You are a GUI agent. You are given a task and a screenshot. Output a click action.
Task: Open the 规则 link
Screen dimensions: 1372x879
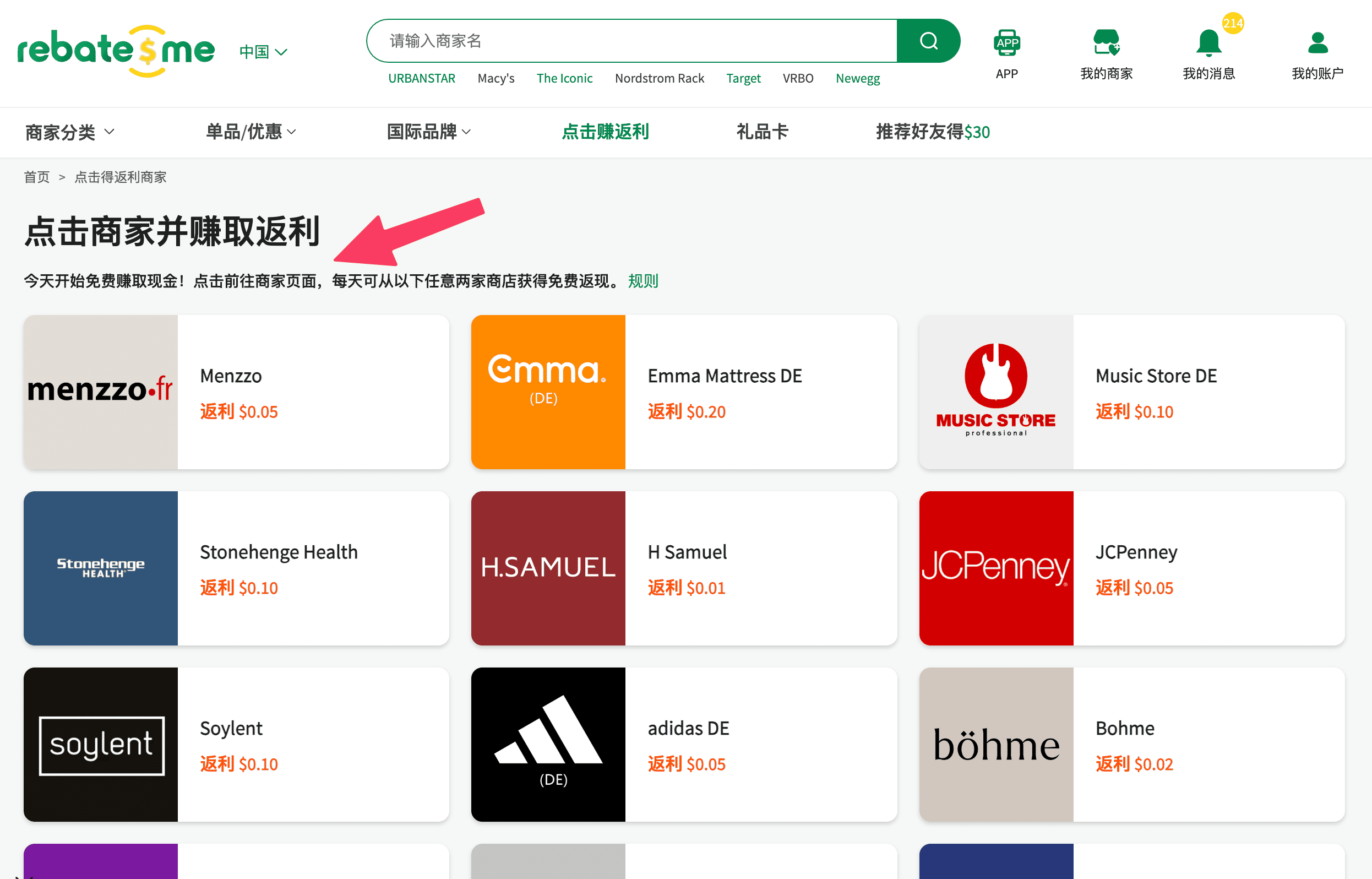click(x=644, y=281)
